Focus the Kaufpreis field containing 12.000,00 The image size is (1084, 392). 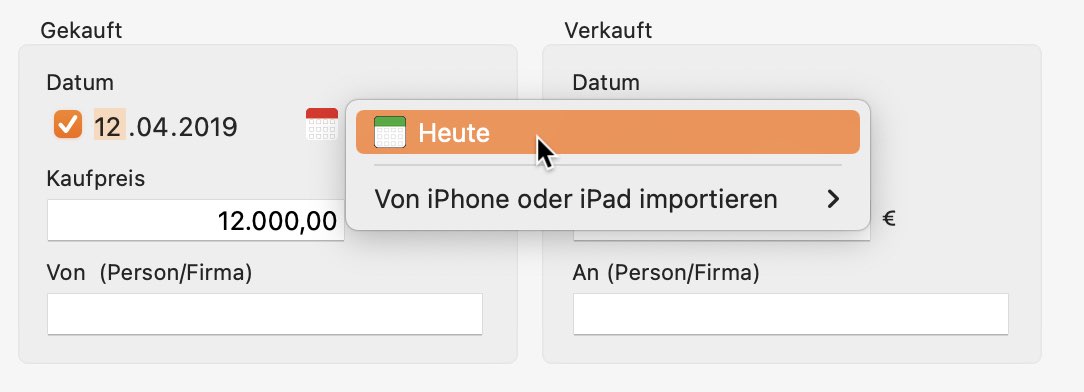(196, 220)
